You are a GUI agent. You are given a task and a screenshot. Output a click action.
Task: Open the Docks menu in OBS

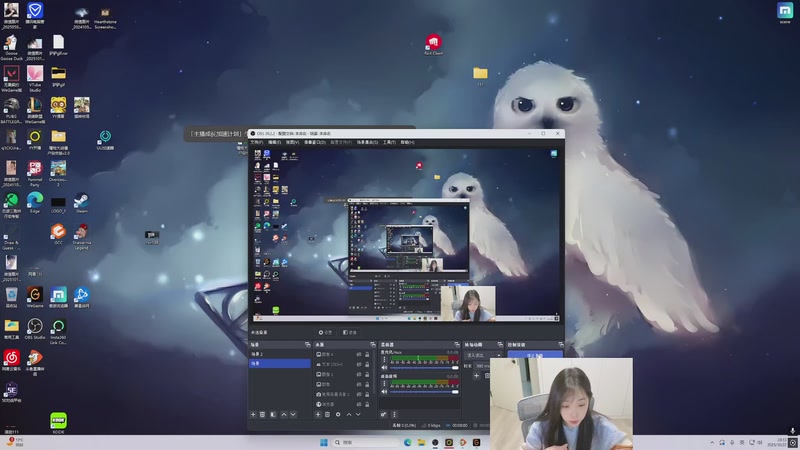point(315,142)
